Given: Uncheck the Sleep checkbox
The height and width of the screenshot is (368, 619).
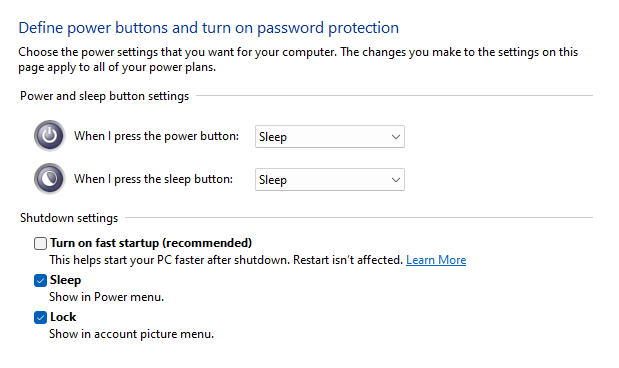Looking at the screenshot, I should [x=40, y=280].
